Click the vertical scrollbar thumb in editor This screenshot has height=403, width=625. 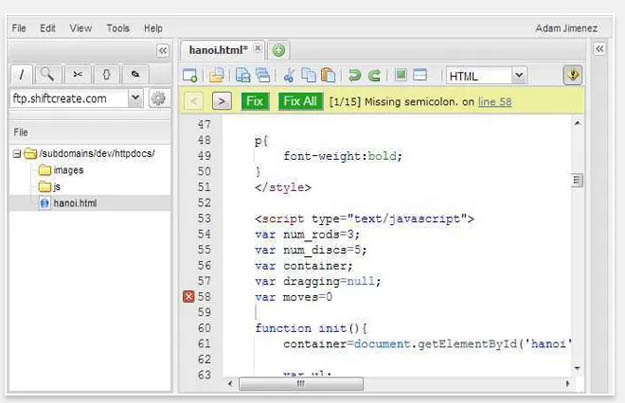(x=577, y=180)
